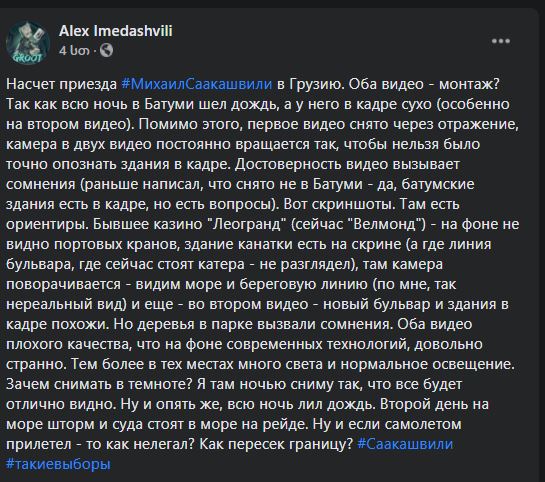The width and height of the screenshot is (545, 482).
Task: Click the word "Леогранд" in the post
Action: (248, 224)
